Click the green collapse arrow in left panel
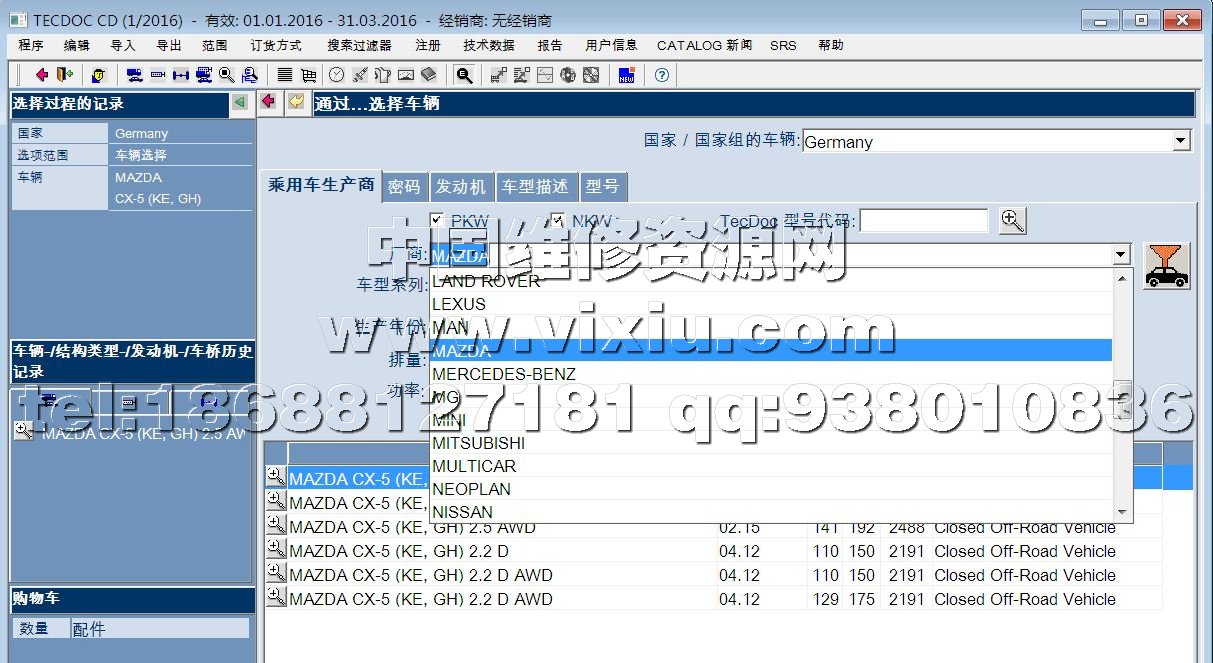This screenshot has width=1213, height=663. pyautogui.click(x=239, y=103)
